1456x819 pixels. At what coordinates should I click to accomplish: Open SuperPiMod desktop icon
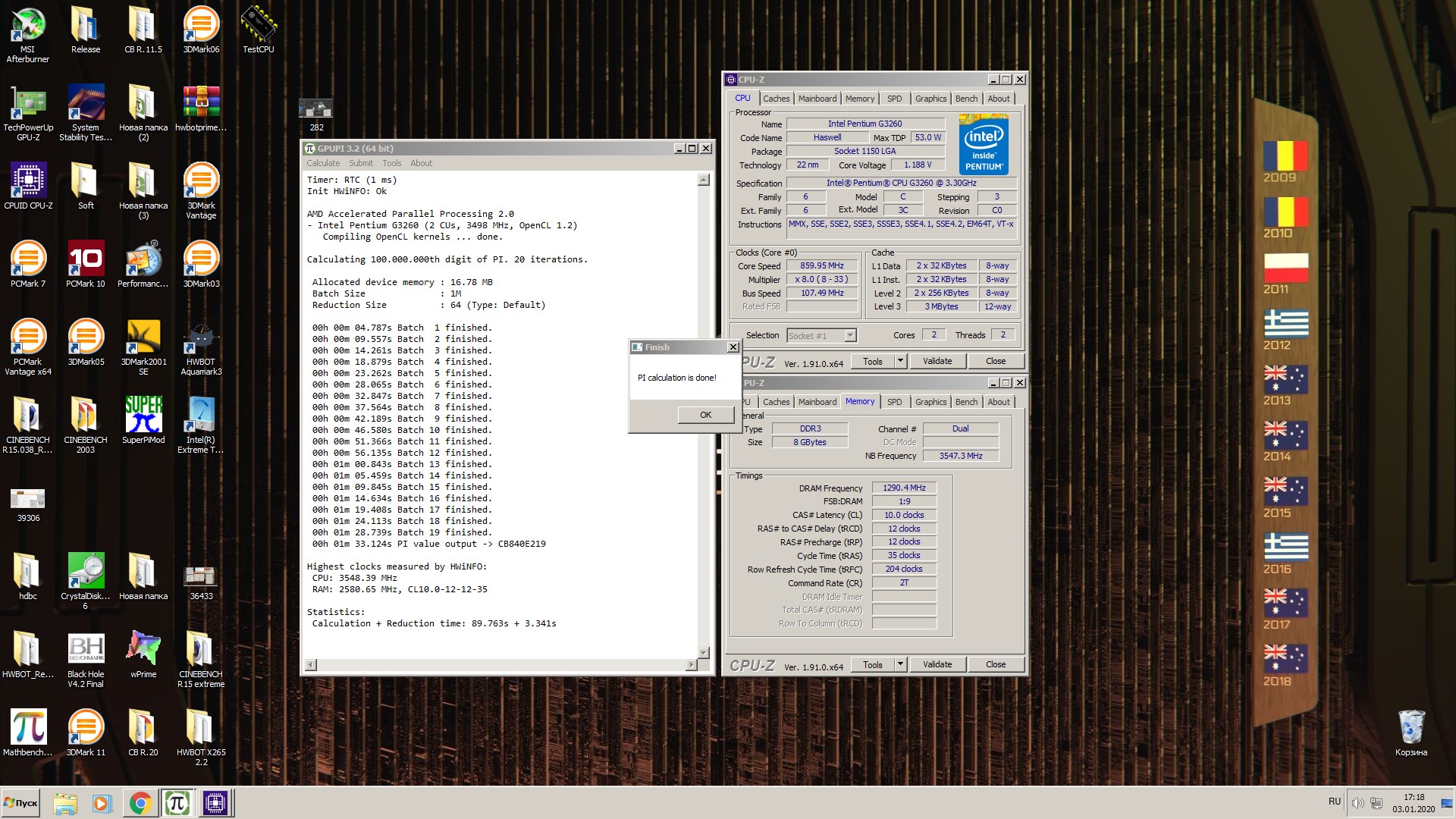143,420
